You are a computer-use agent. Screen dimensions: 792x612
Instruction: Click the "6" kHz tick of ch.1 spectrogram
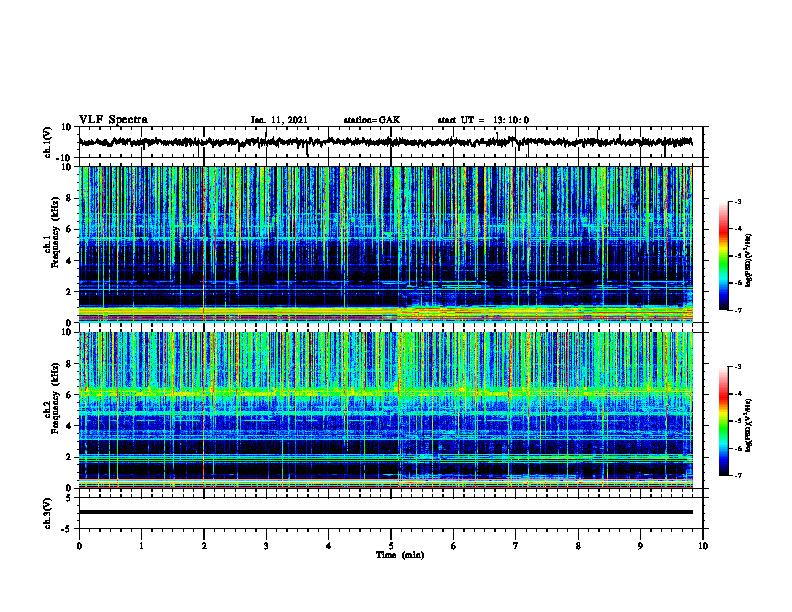point(69,229)
